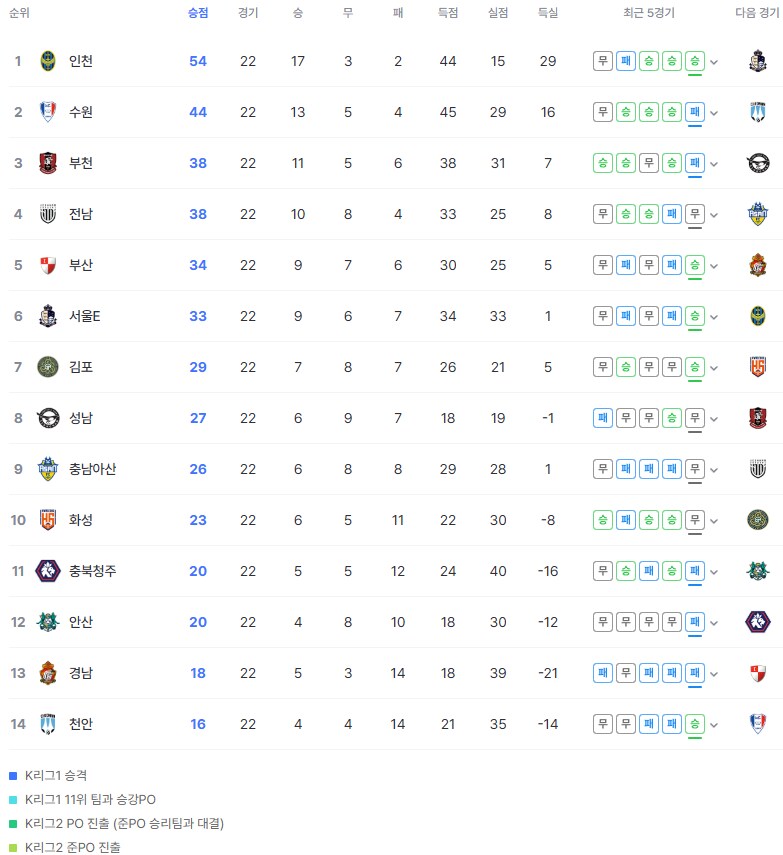Click the 화성 team crest in row 10
The width and height of the screenshot is (783, 855).
tap(48, 520)
